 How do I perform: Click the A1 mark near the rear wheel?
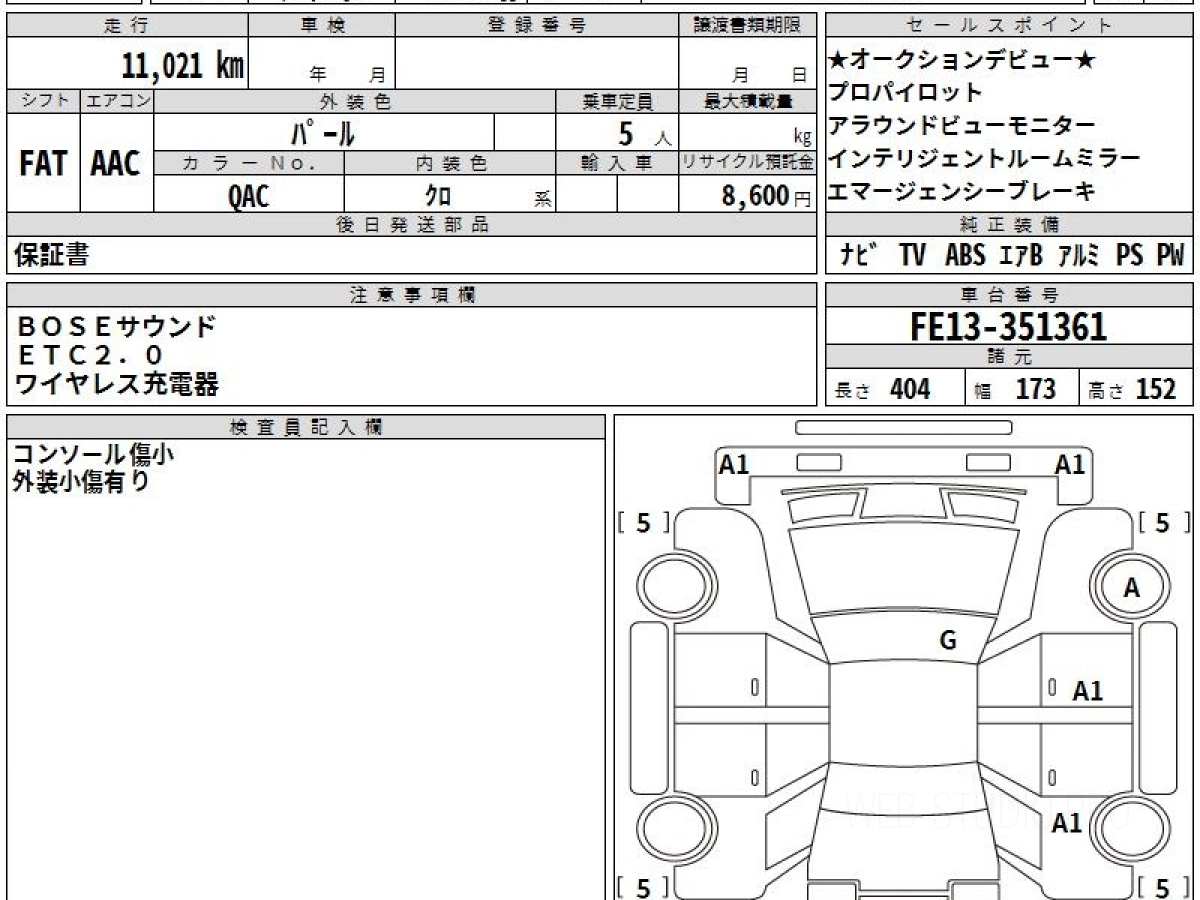click(1067, 823)
